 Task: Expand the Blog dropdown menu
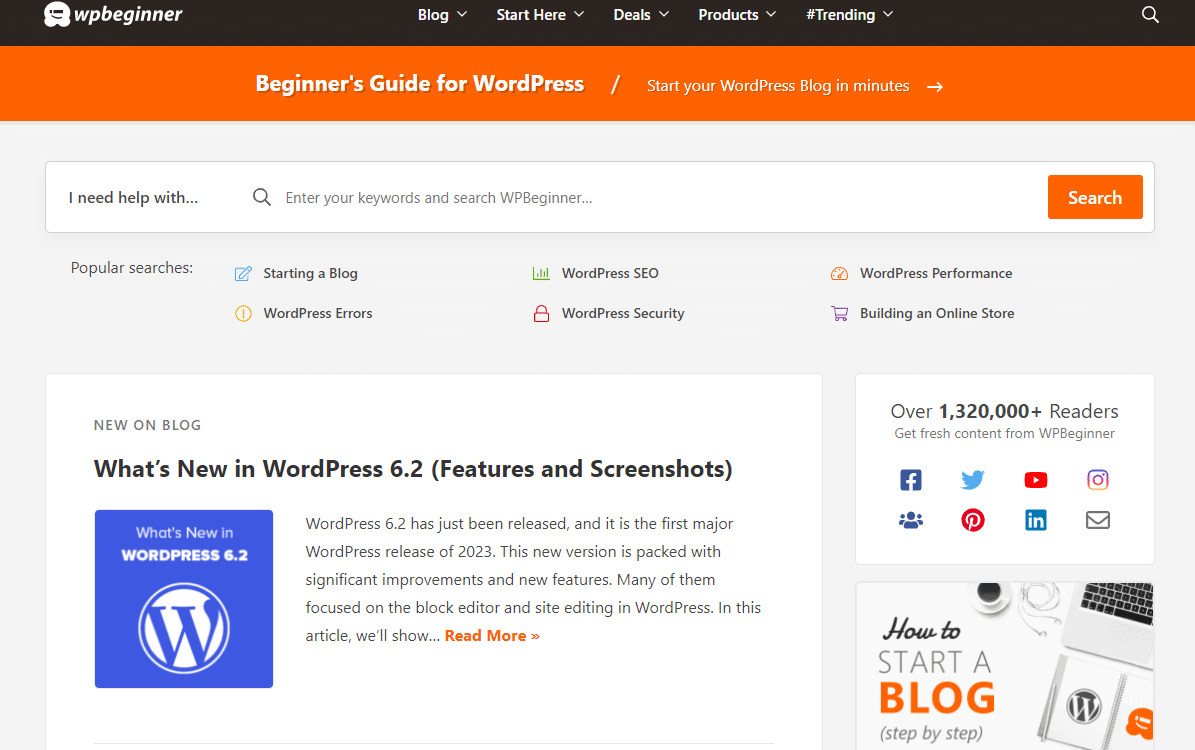coord(442,15)
